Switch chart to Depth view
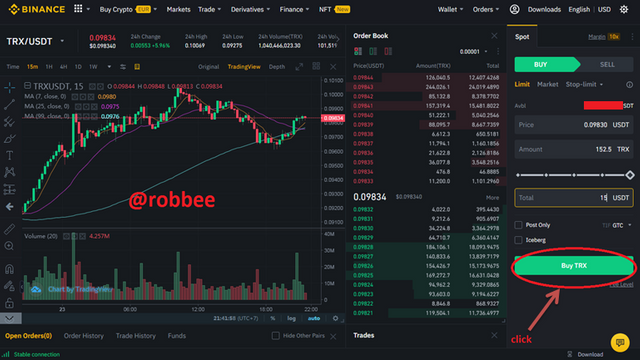Screen dimensions: 640x360 [277, 67]
